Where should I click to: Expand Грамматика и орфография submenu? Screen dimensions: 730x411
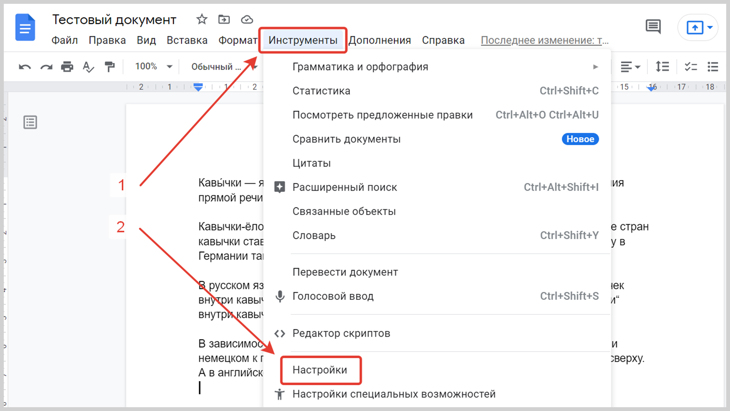[438, 67]
